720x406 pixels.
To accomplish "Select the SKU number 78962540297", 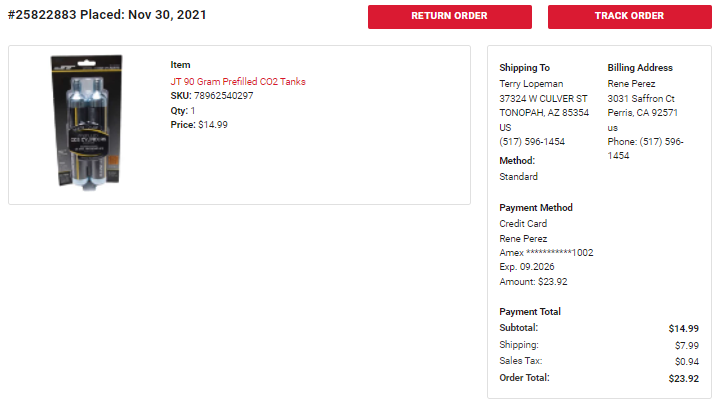I will coord(224,96).
